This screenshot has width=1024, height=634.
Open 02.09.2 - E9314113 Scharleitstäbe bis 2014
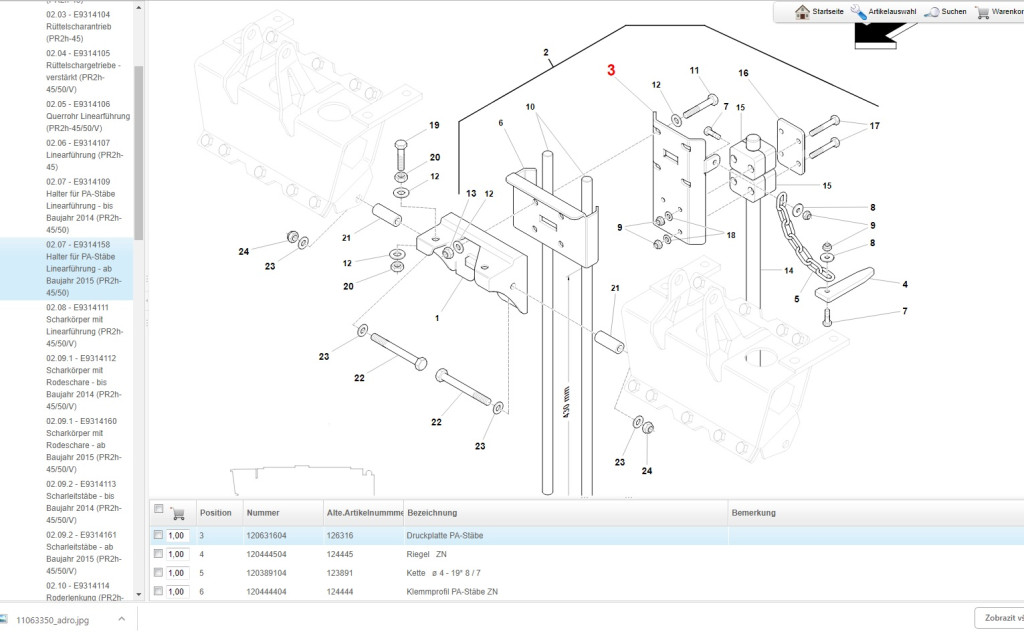84,502
